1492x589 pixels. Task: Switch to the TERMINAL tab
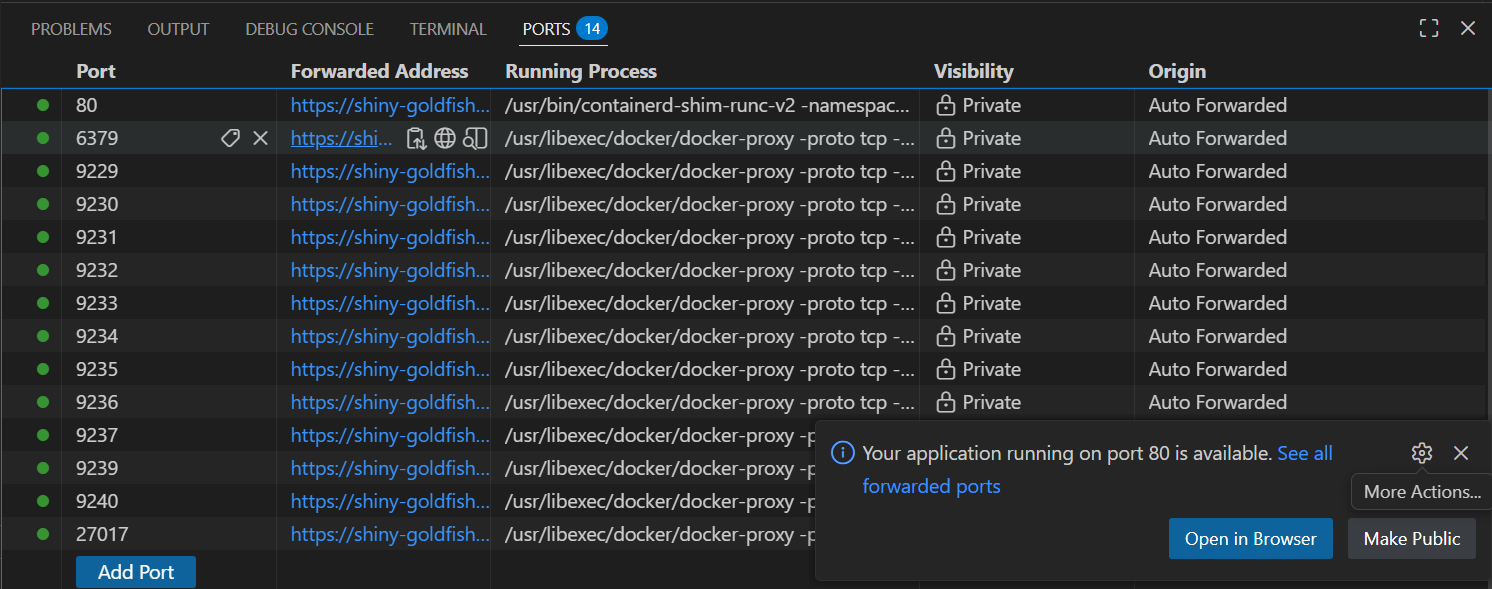pyautogui.click(x=448, y=29)
